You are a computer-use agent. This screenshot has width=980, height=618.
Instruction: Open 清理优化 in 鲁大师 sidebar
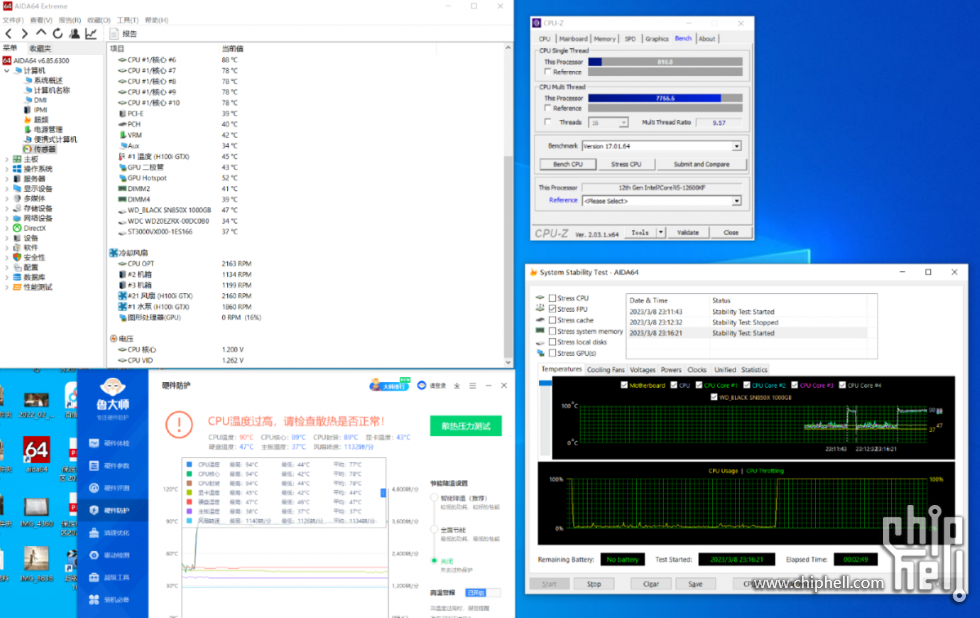[x=111, y=532]
